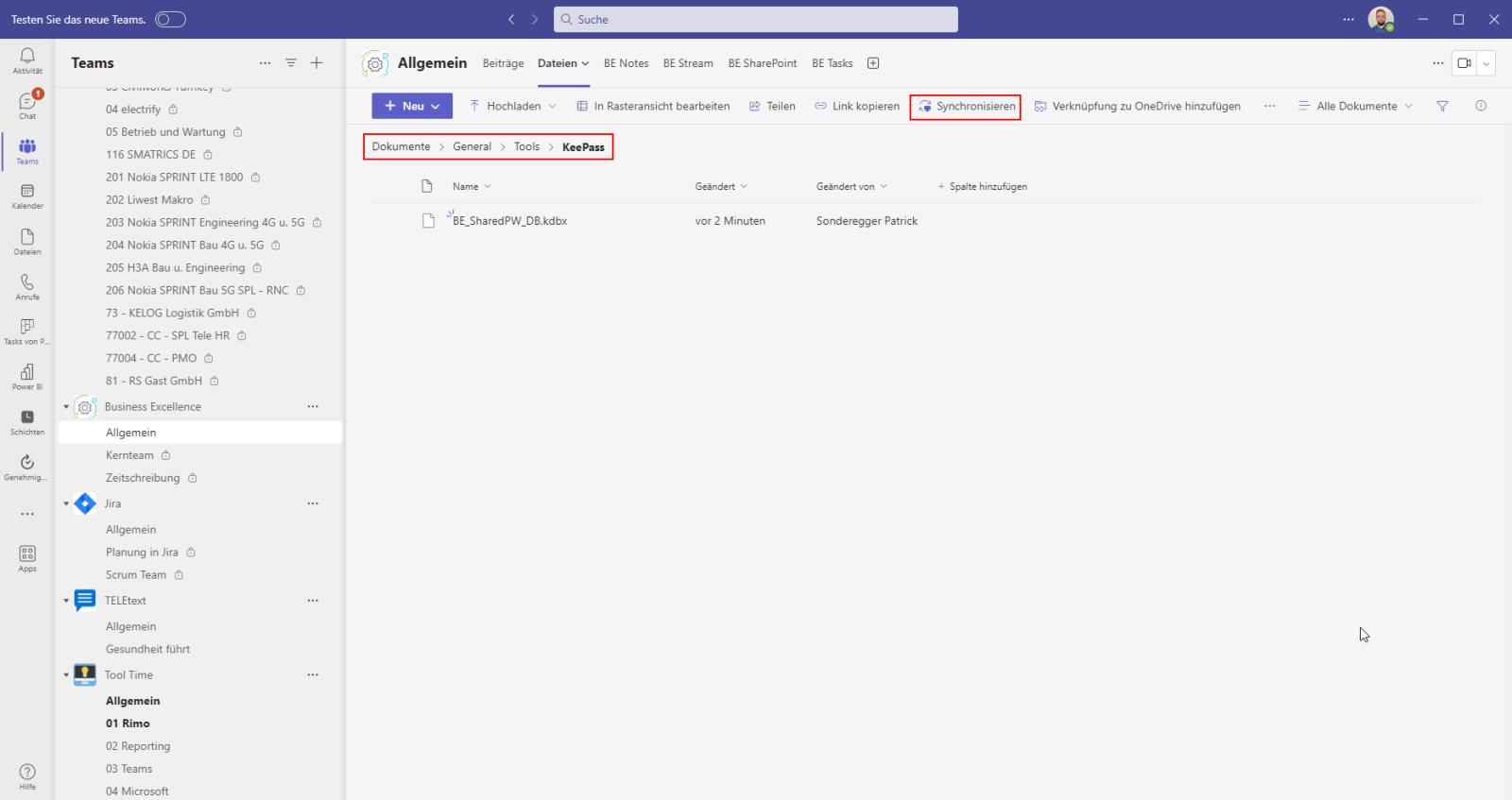Screen dimensions: 1512x800
Task: Open the Scrum Team channel
Action: pyautogui.click(x=136, y=575)
